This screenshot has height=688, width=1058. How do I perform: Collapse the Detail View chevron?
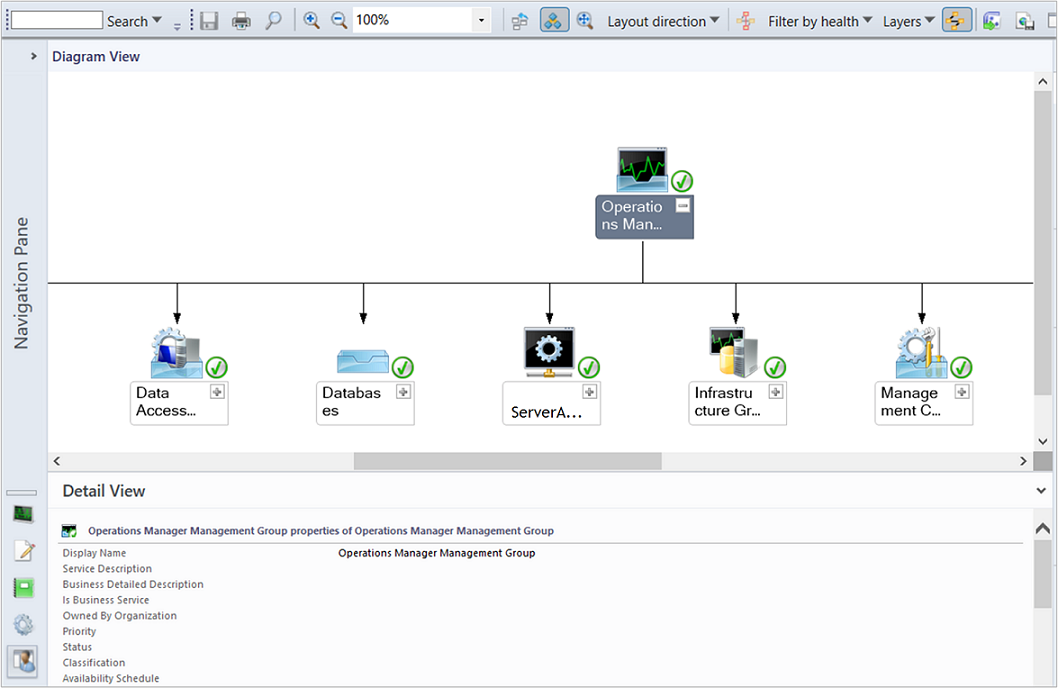click(x=1041, y=490)
